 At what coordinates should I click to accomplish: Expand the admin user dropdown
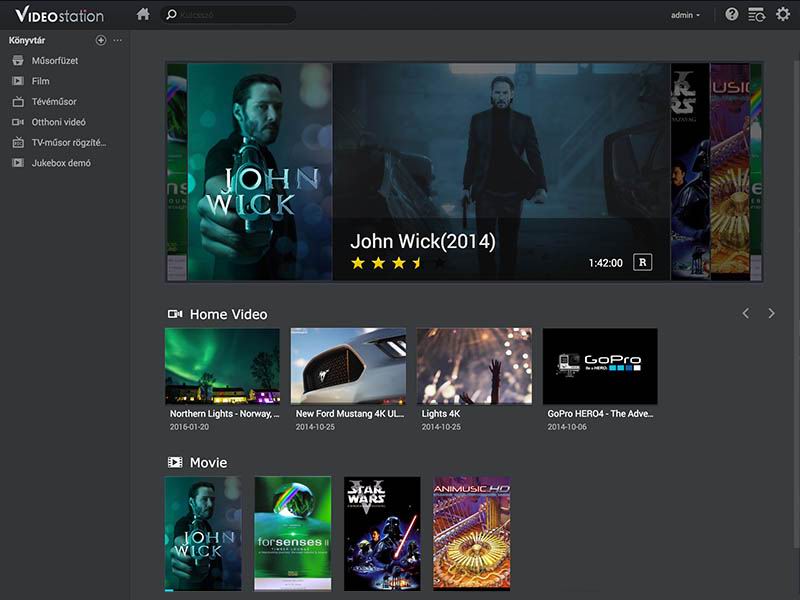point(685,15)
